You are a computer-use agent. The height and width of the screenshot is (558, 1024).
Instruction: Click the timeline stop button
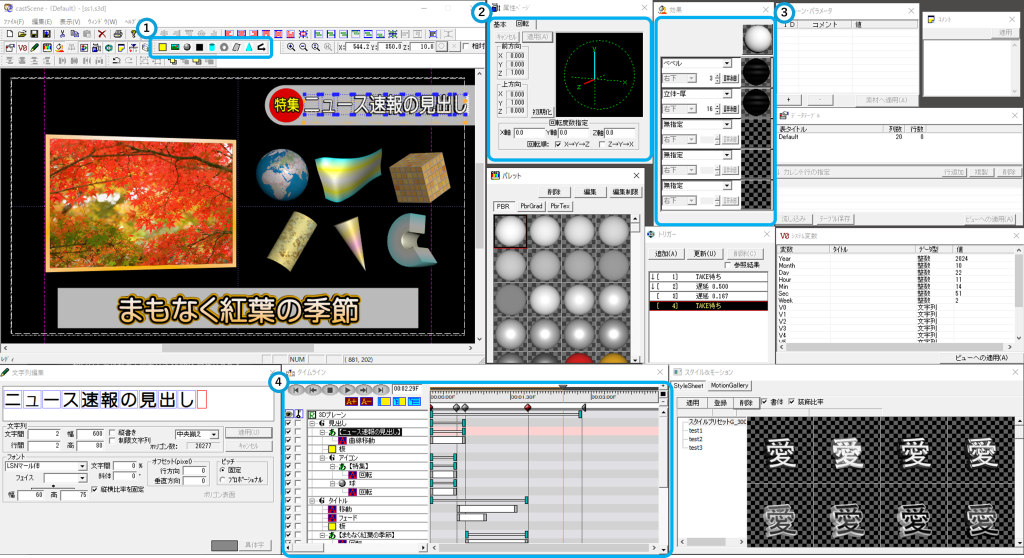pos(330,390)
